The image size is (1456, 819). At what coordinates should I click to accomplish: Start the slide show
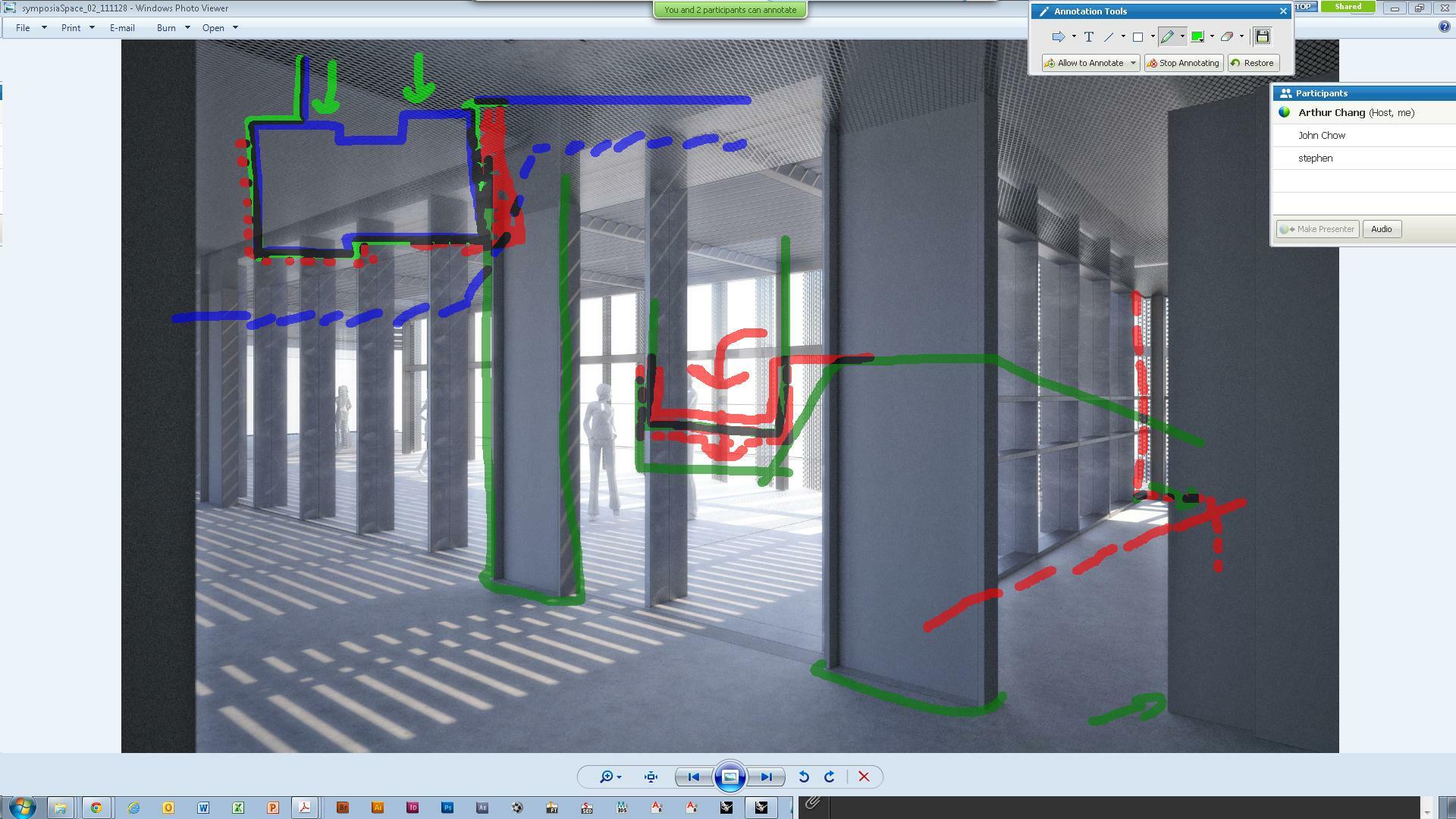(x=730, y=777)
